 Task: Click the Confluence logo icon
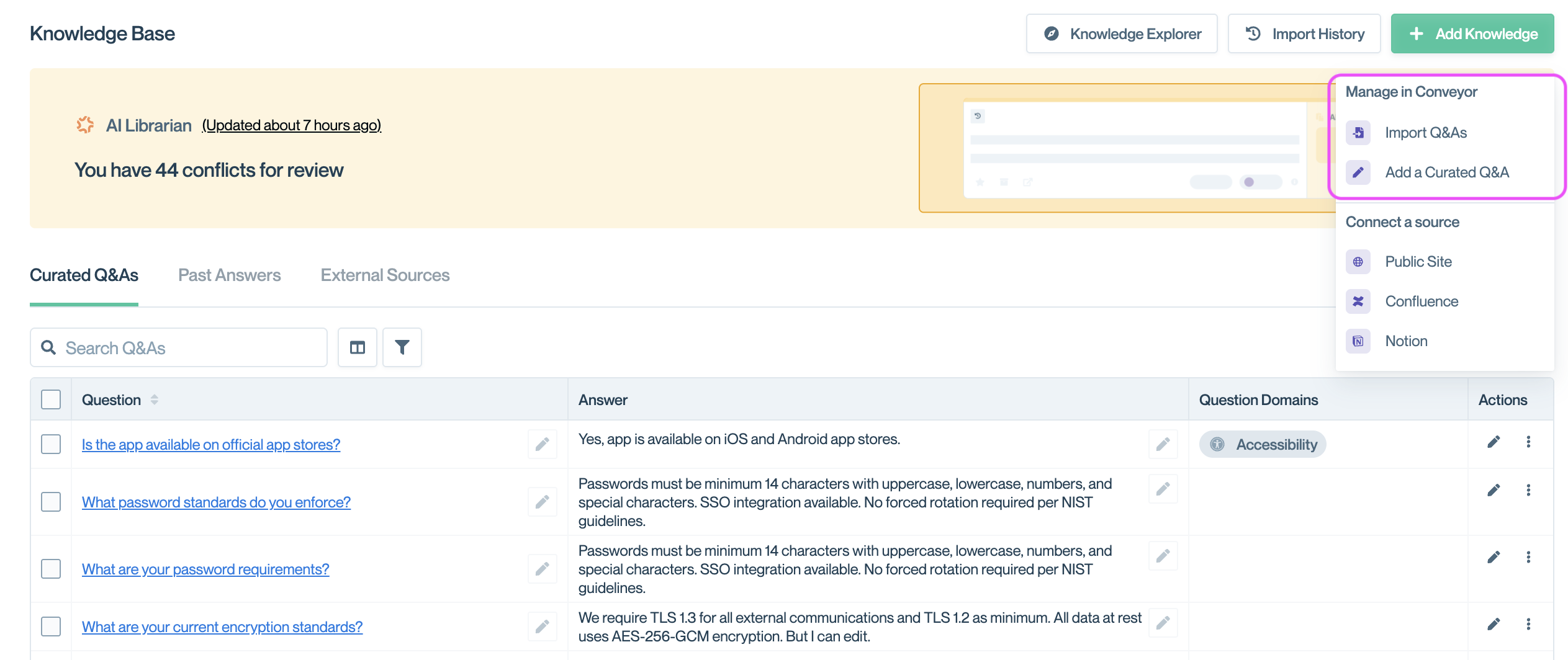pos(1358,301)
